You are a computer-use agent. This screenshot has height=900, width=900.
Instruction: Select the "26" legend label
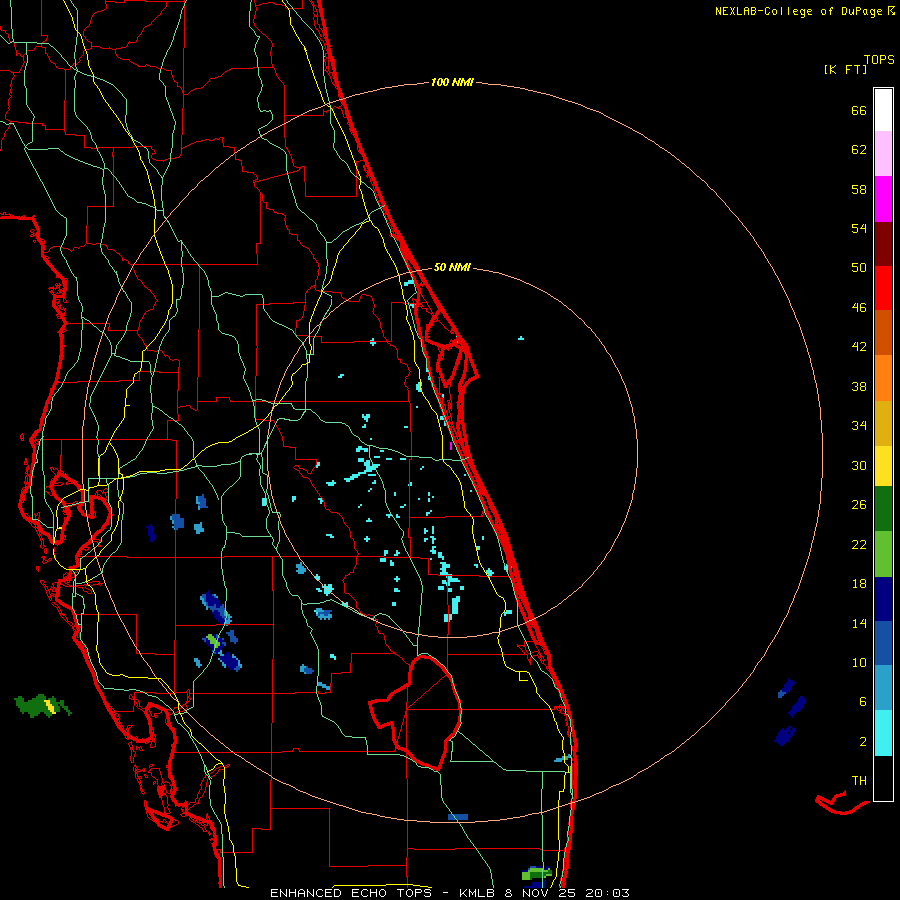(859, 505)
